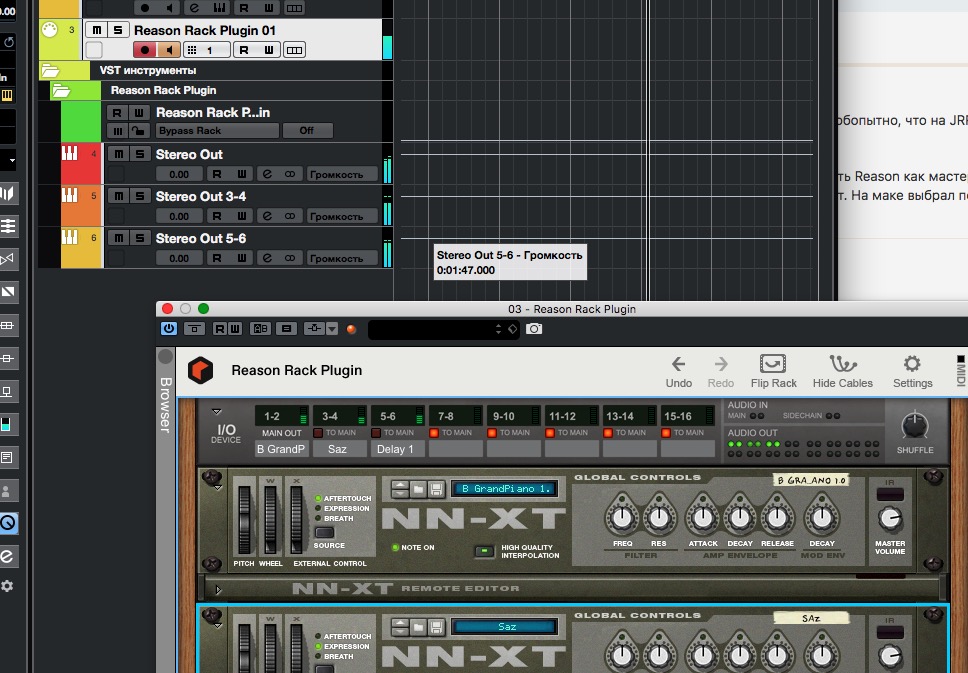Adjust the Shuffle knob

tap(914, 426)
